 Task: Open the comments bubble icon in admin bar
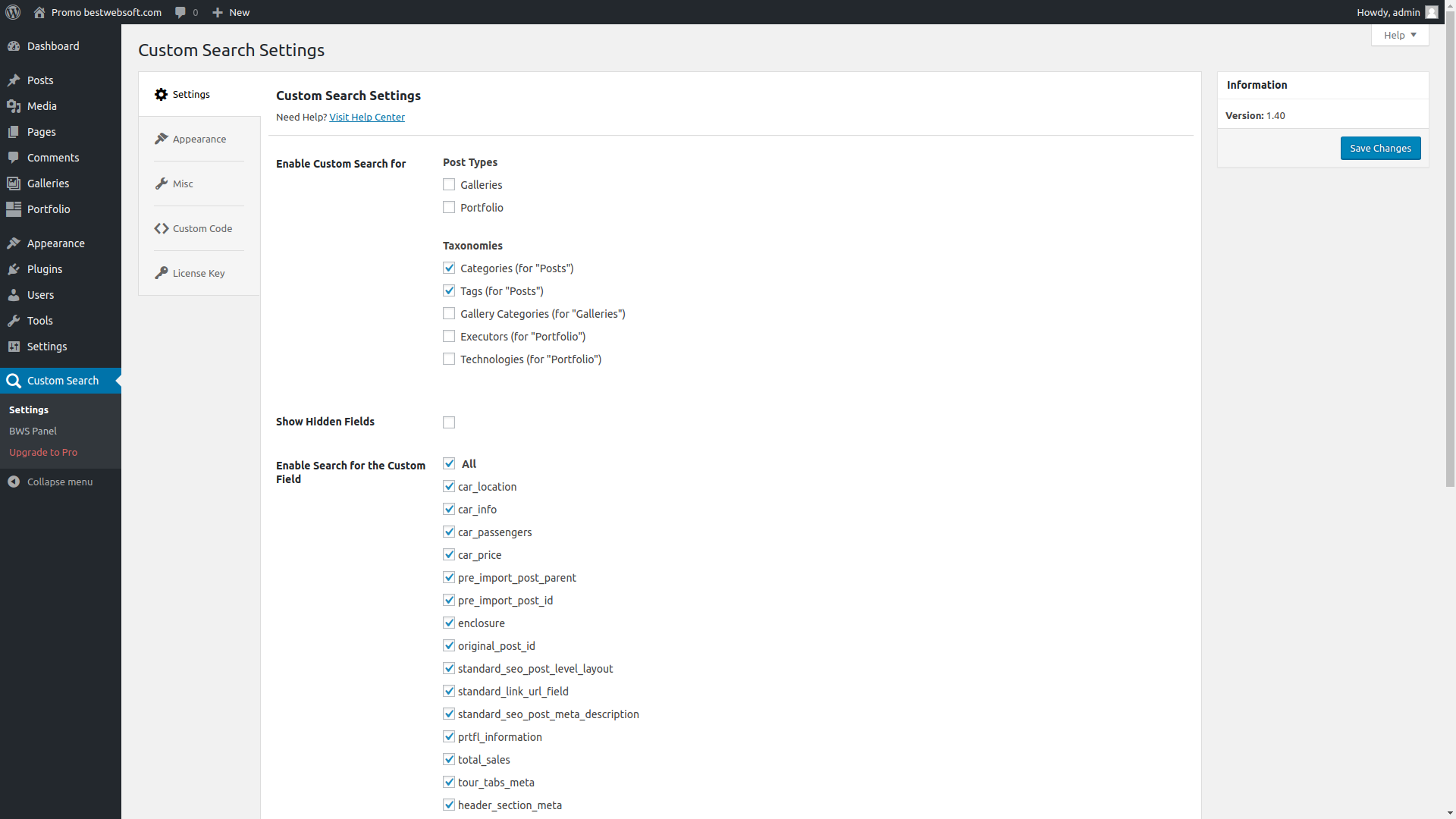click(x=180, y=12)
